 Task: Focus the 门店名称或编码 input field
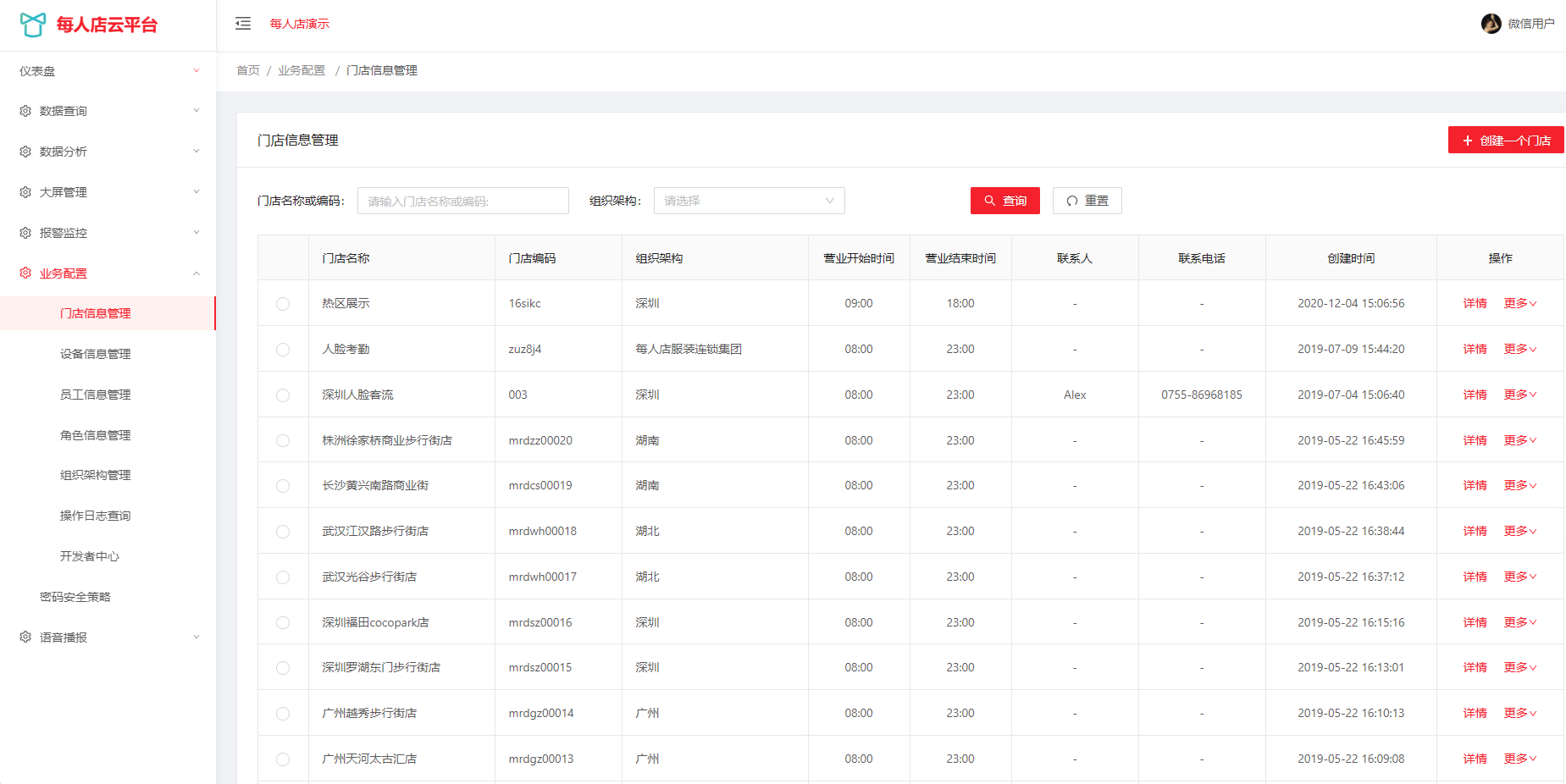pyautogui.click(x=463, y=201)
